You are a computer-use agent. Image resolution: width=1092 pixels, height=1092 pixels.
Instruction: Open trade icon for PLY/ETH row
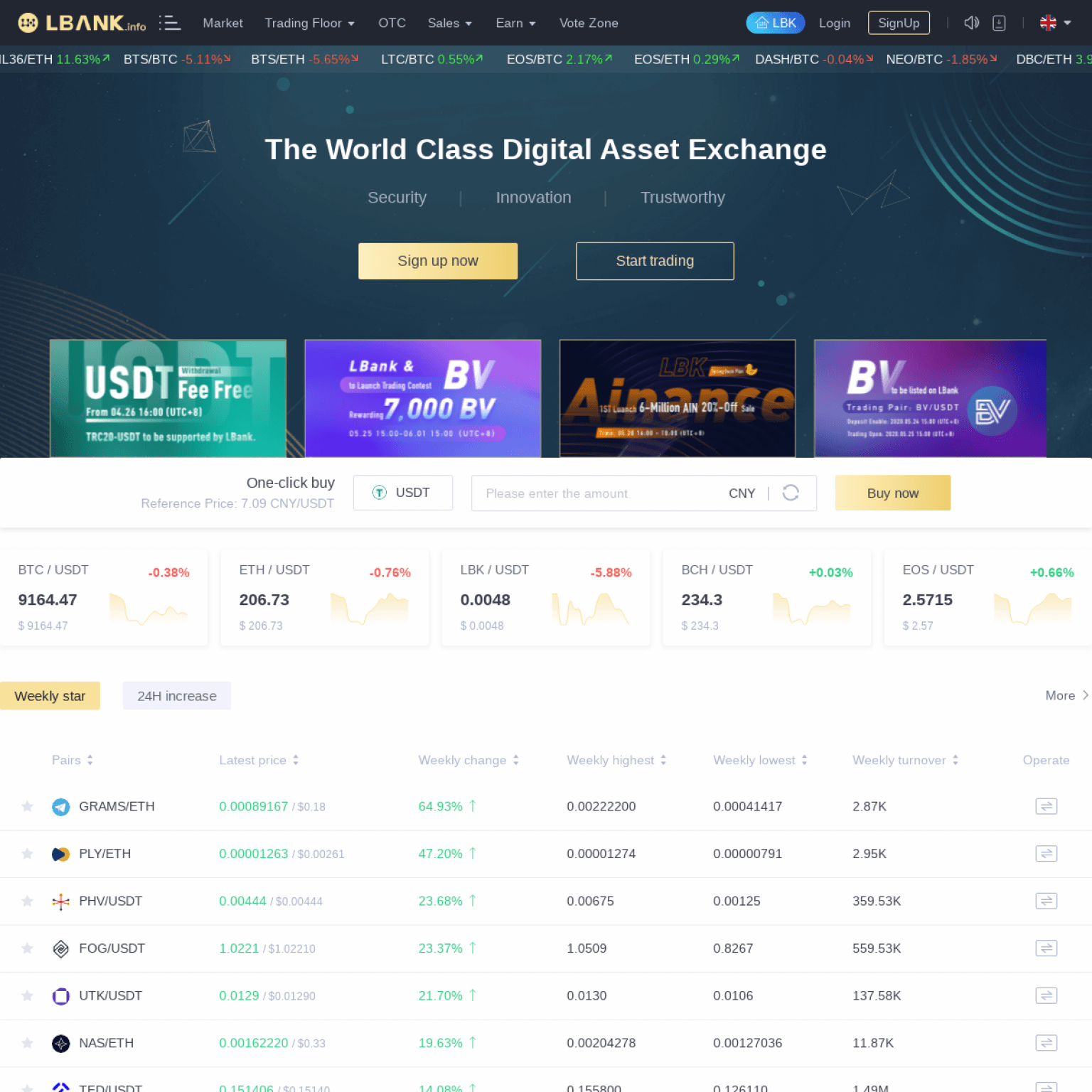click(x=1046, y=853)
